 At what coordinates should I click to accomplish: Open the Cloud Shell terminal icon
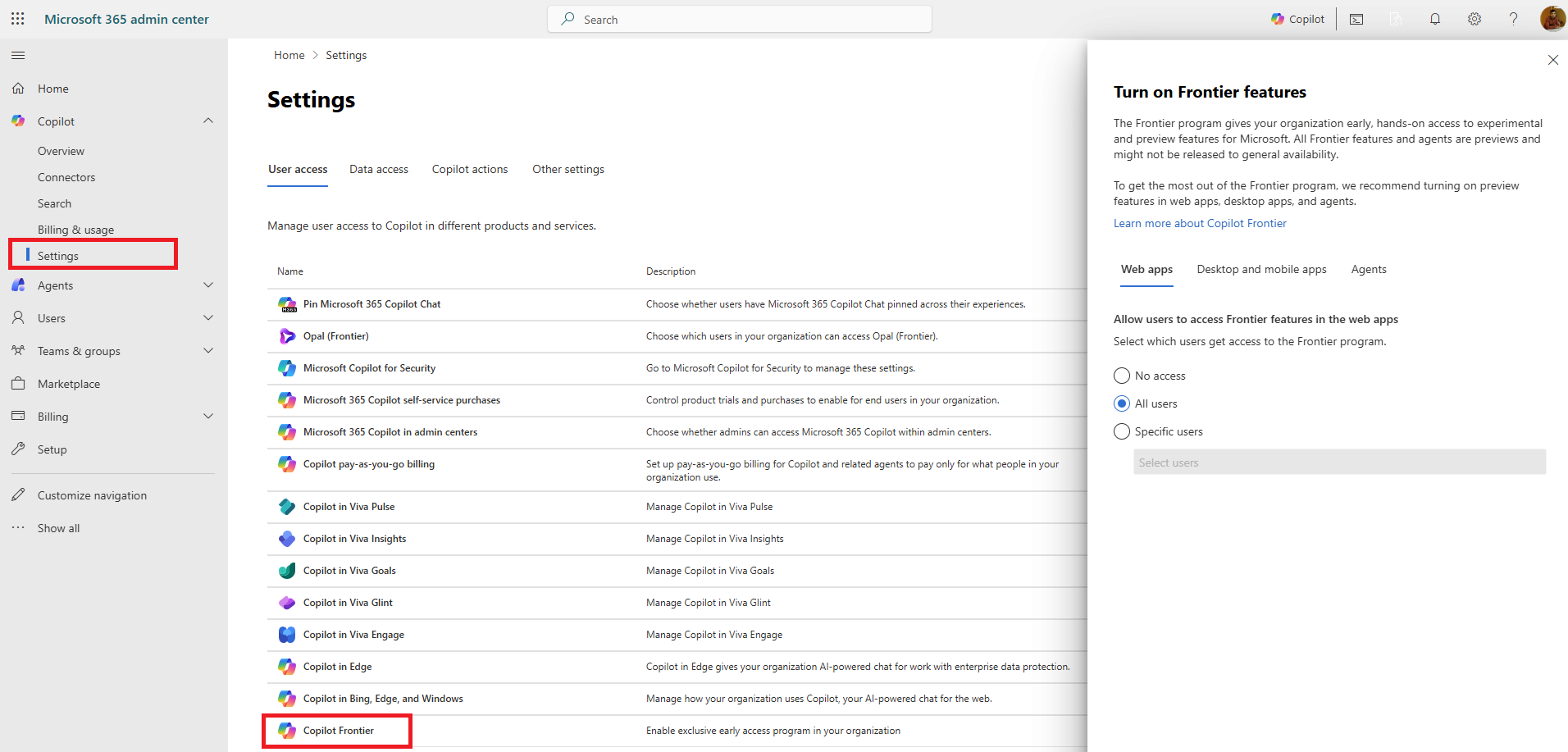(x=1356, y=19)
